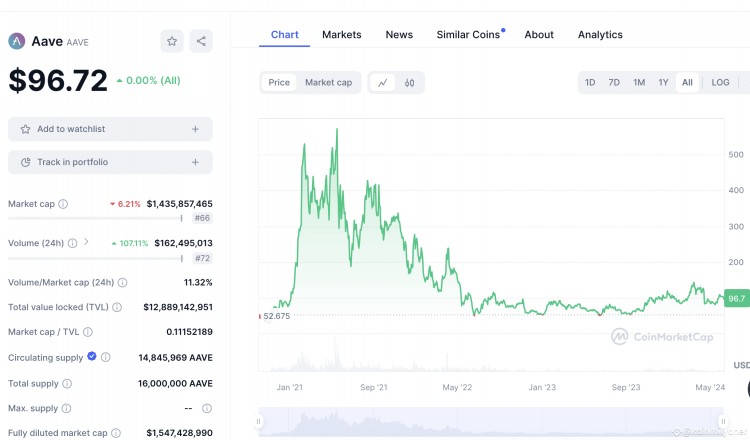Select the 7D time range
Image resolution: width=750 pixels, height=440 pixels.
coord(614,82)
